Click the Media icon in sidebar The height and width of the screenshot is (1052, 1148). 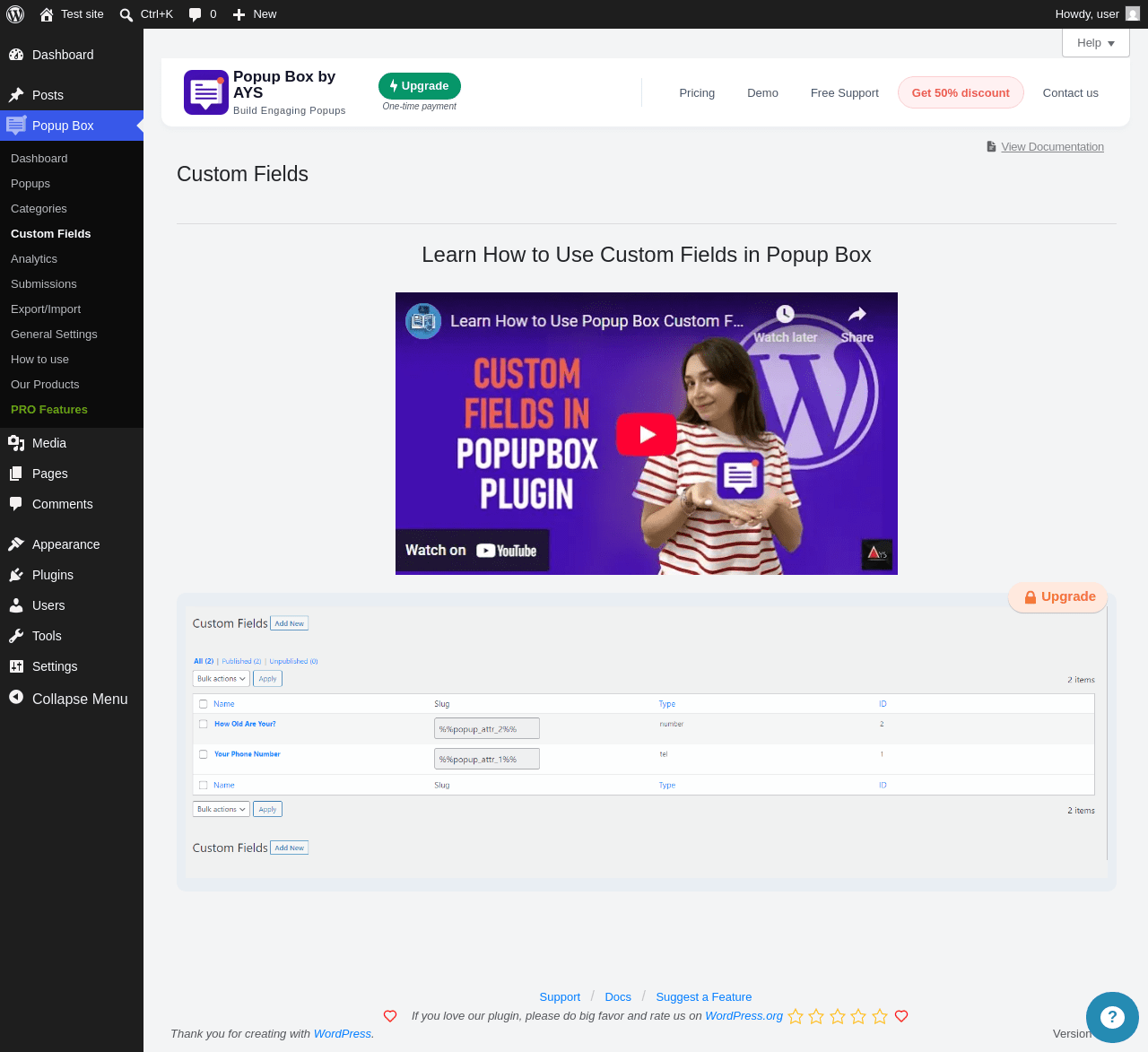16,443
